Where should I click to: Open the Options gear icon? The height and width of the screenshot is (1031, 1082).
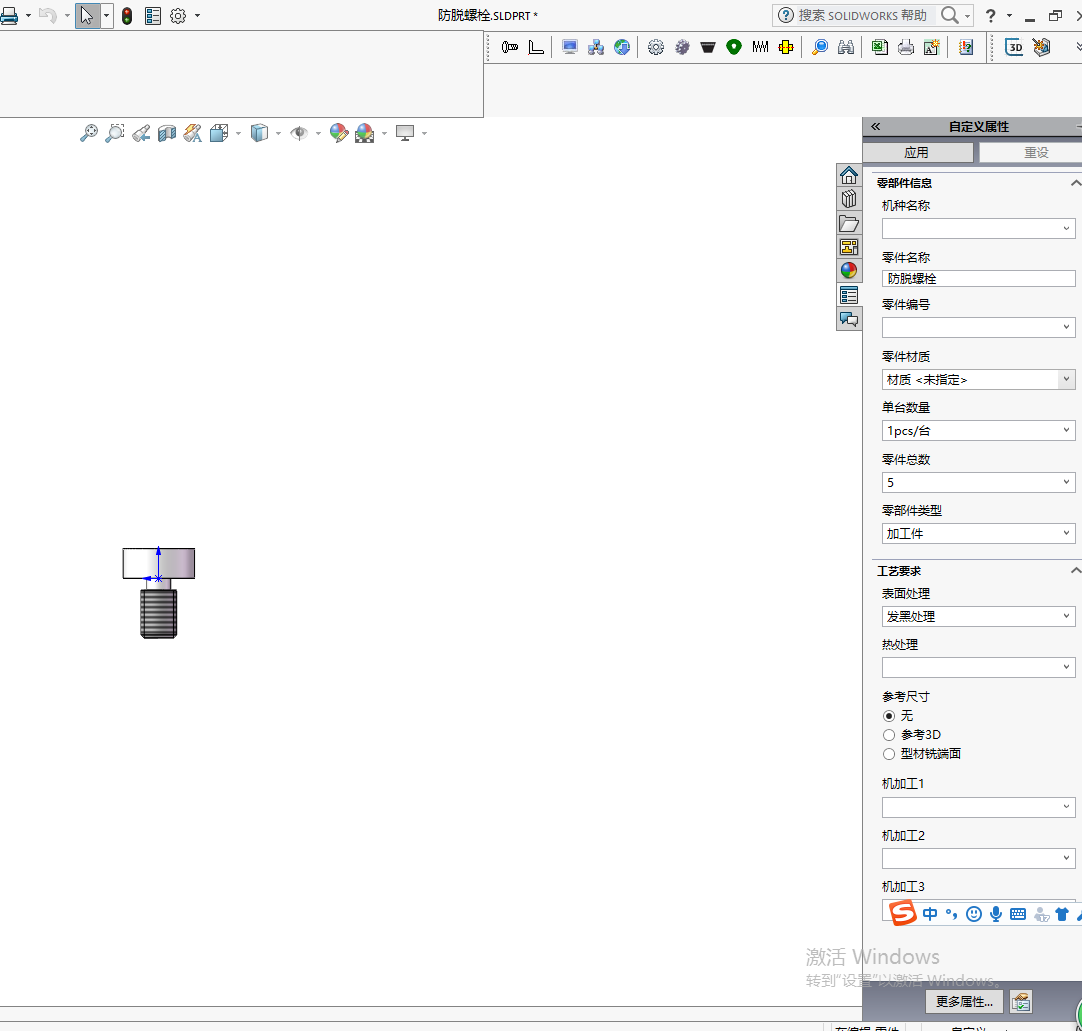tap(178, 16)
